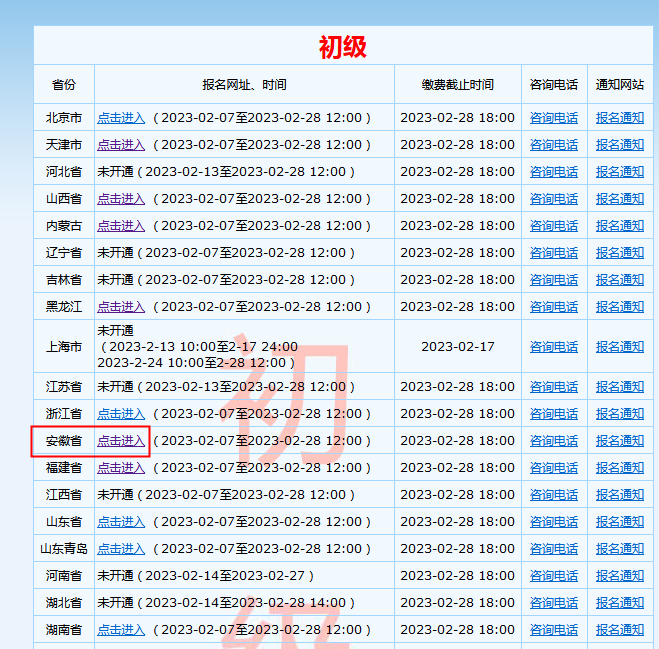Open the highlighted 安徽省 点击进入 link
Image resolution: width=659 pixels, height=649 pixels.
121,441
